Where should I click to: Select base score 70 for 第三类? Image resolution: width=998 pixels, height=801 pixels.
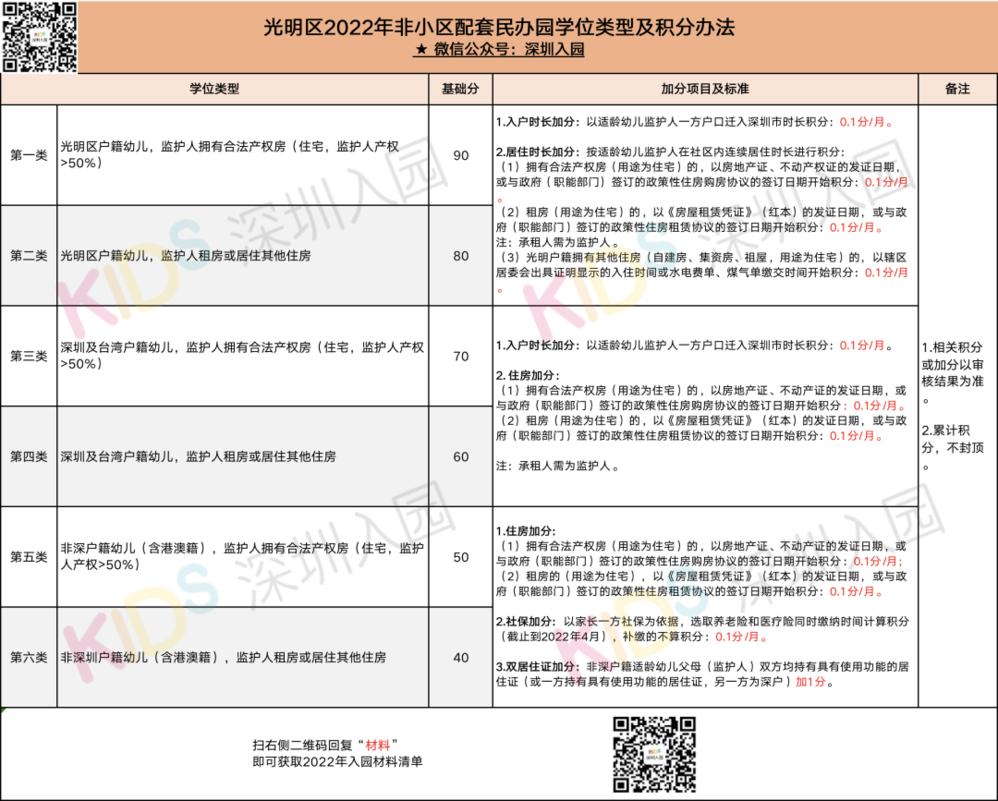pyautogui.click(x=461, y=356)
